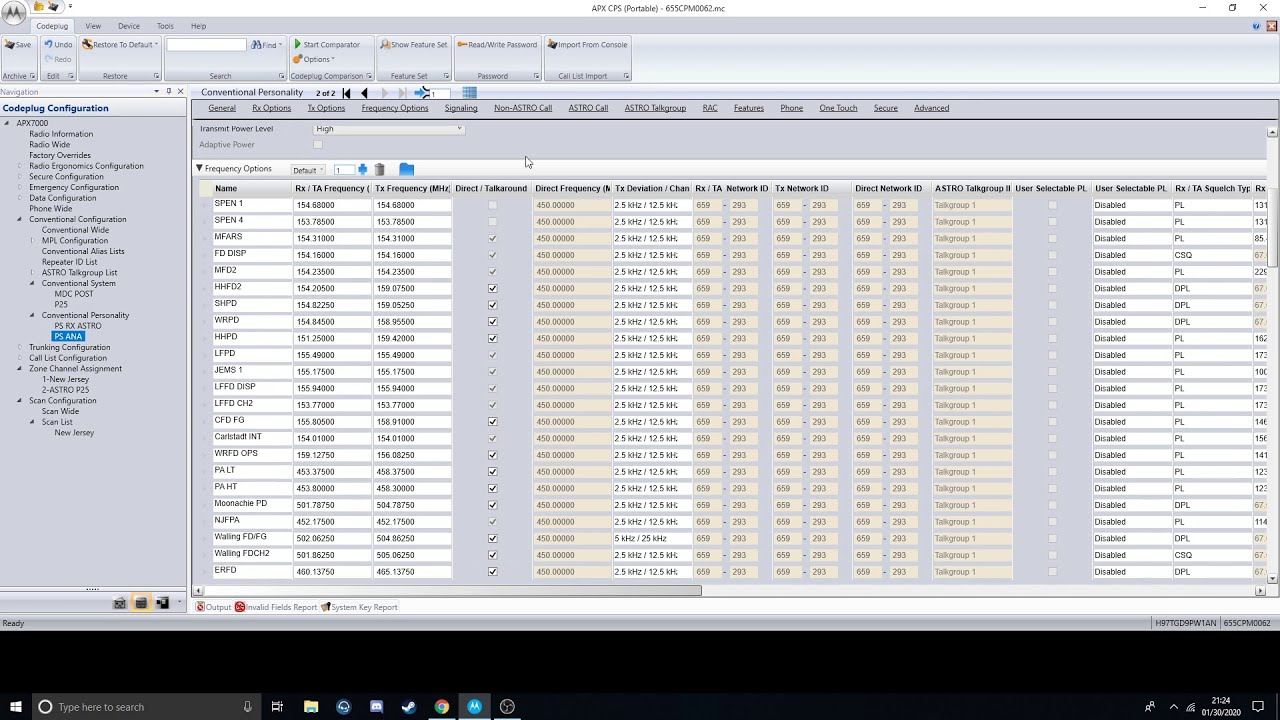1280x720 pixels.
Task: Toggle Direct/Talkaround for Moonachie PD
Action: tap(492, 505)
